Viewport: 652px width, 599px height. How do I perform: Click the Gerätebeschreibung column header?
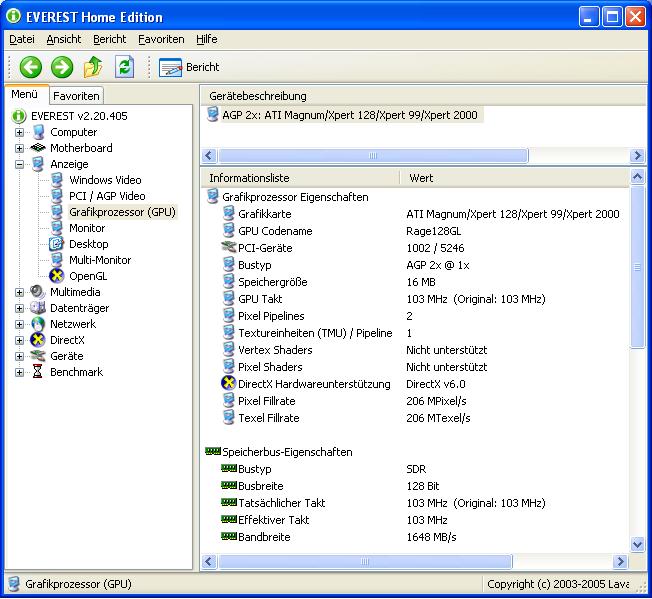click(423, 96)
